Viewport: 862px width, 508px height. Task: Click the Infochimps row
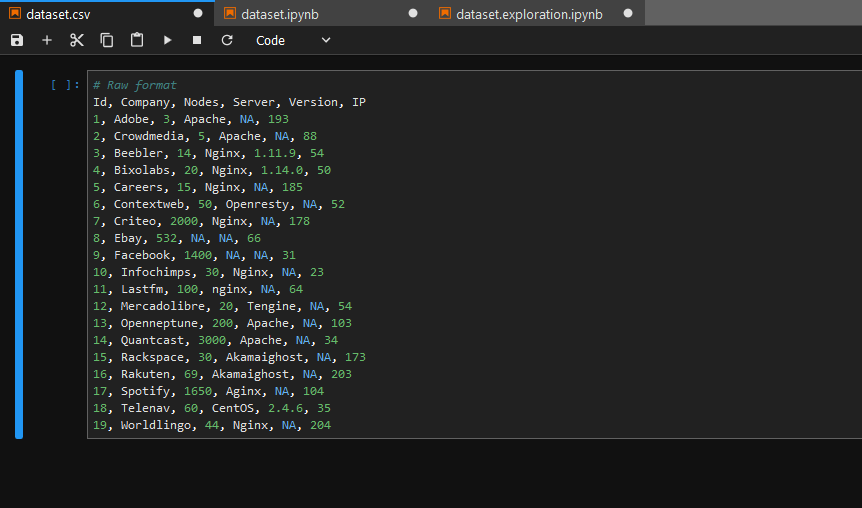tap(208, 273)
